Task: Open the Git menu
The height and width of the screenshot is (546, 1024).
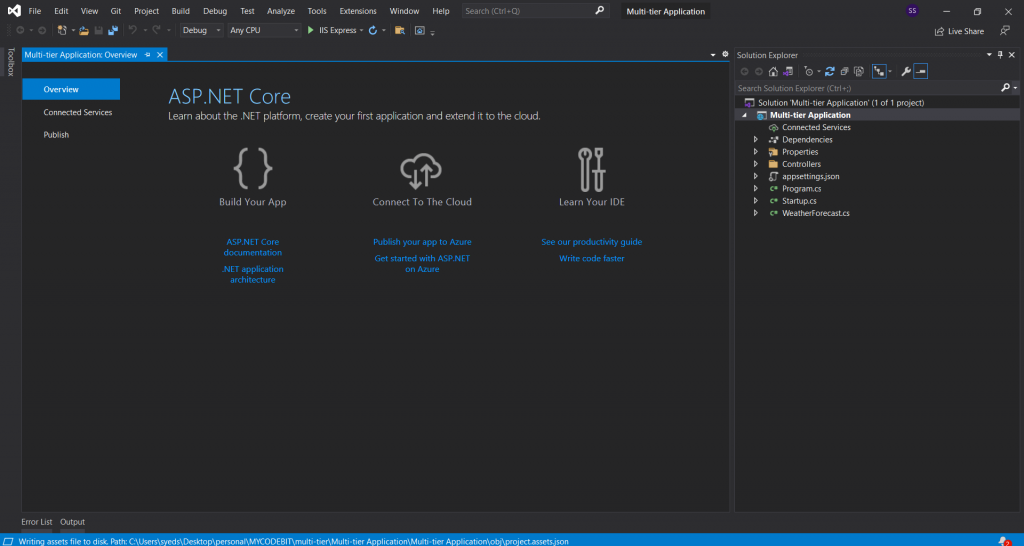Action: pos(116,11)
